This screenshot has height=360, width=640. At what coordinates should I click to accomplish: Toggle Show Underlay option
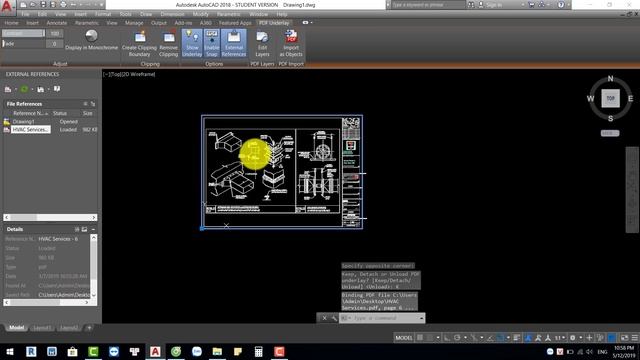192,43
